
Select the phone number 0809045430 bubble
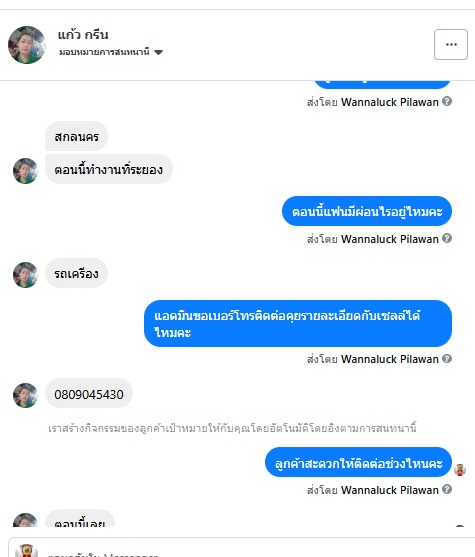point(89,394)
